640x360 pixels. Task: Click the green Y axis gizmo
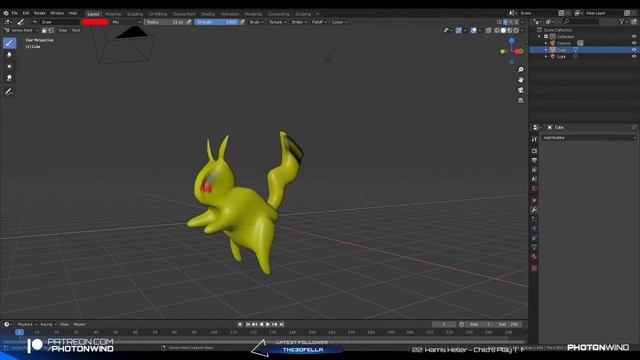[503, 51]
